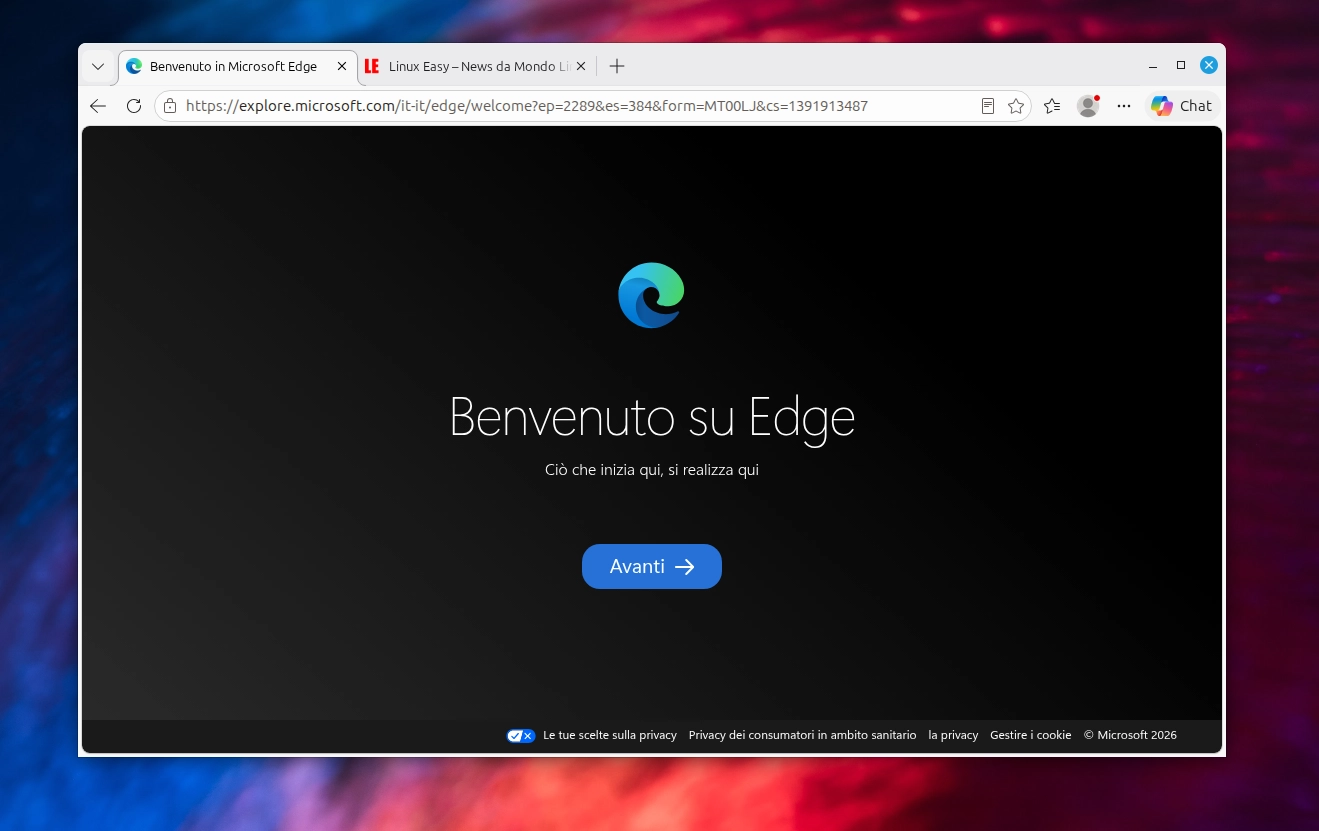This screenshot has height=831, width=1319.
Task: Close the Benvenuto in Microsoft Edge tab
Action: 341,66
